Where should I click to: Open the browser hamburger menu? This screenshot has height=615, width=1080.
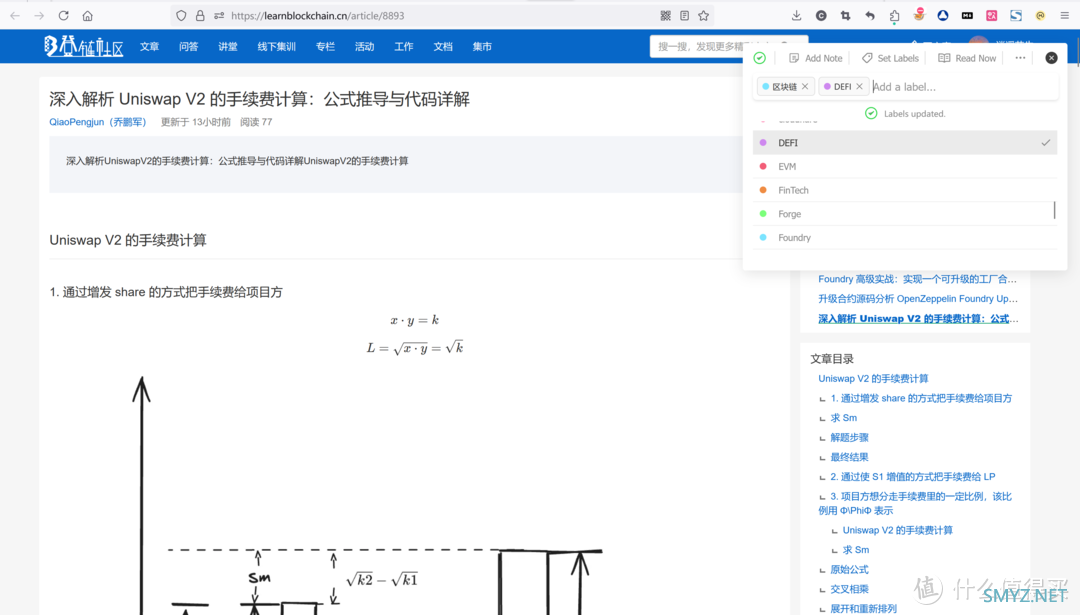[1065, 15]
